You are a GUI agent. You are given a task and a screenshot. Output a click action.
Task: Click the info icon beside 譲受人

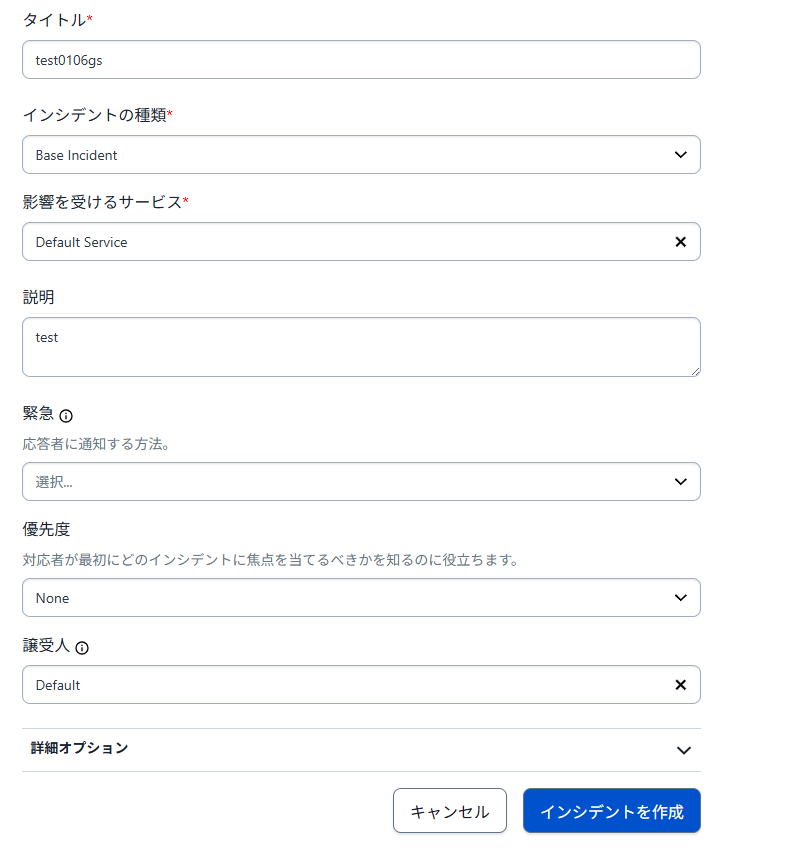click(x=82, y=648)
